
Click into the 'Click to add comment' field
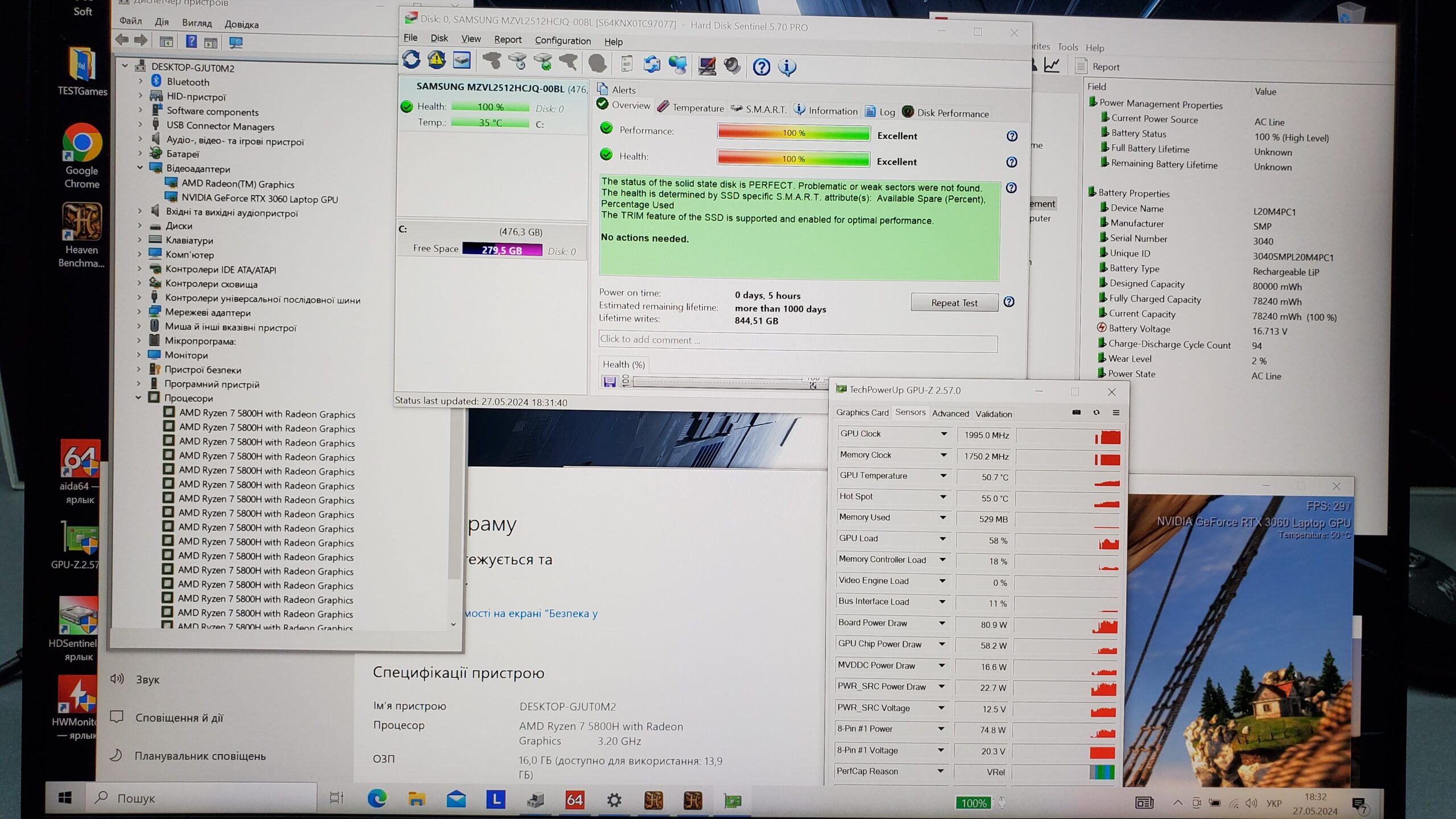pyautogui.click(x=797, y=340)
